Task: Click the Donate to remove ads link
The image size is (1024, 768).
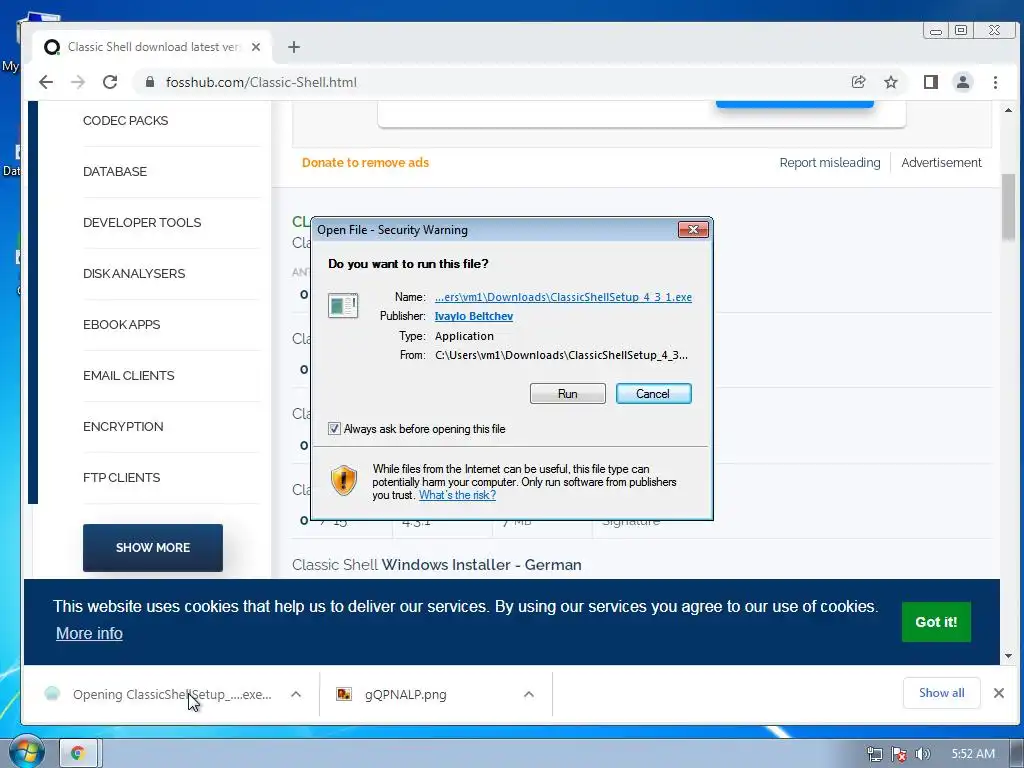Action: 365,163
